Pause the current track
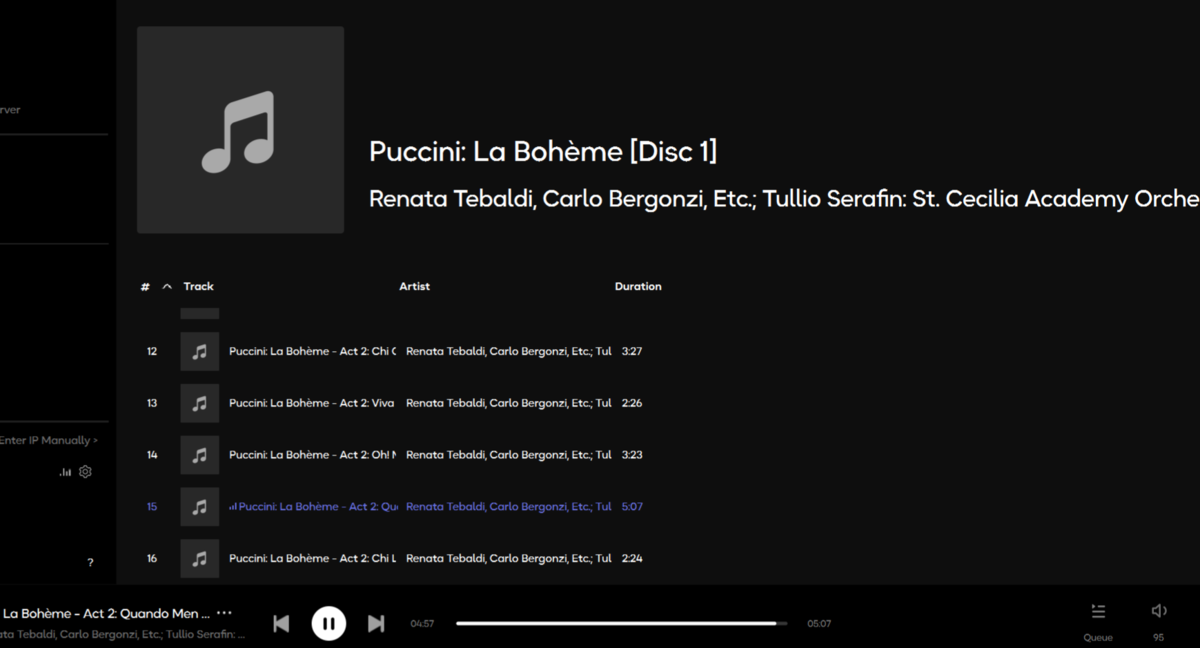Screen dimensions: 1200x648 (x=328, y=623)
